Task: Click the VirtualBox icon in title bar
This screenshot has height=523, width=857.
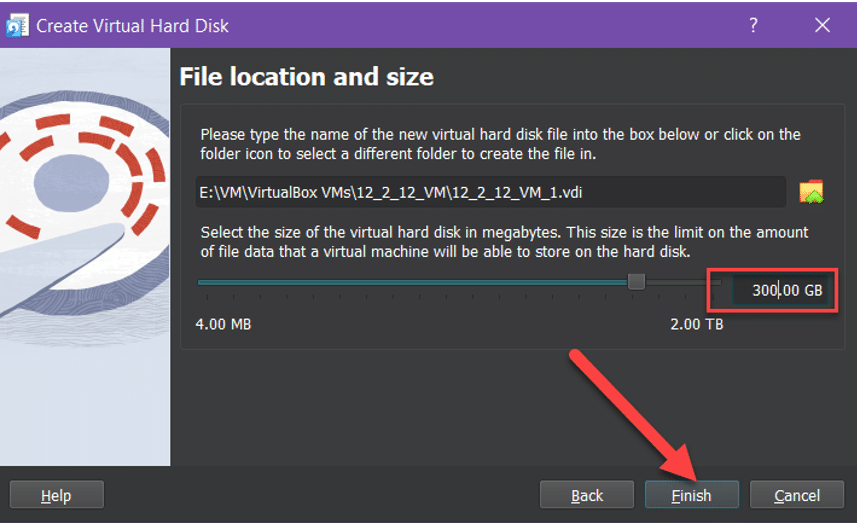Action: pos(17,25)
